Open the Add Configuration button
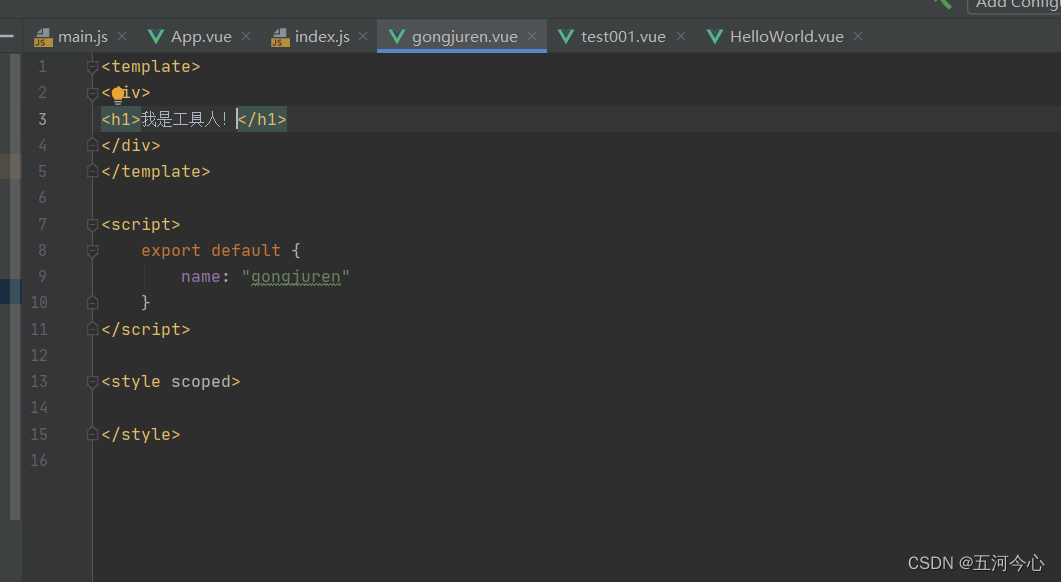Viewport: 1061px width, 582px height. pyautogui.click(x=1015, y=4)
